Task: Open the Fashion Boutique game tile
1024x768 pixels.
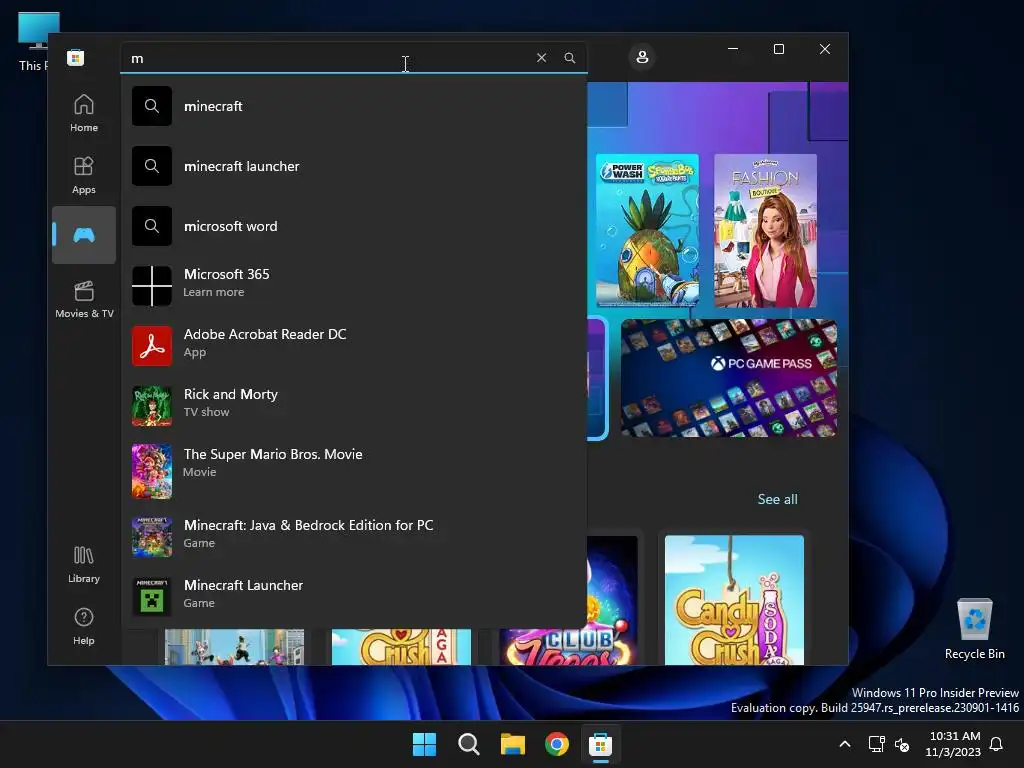Action: coord(765,231)
